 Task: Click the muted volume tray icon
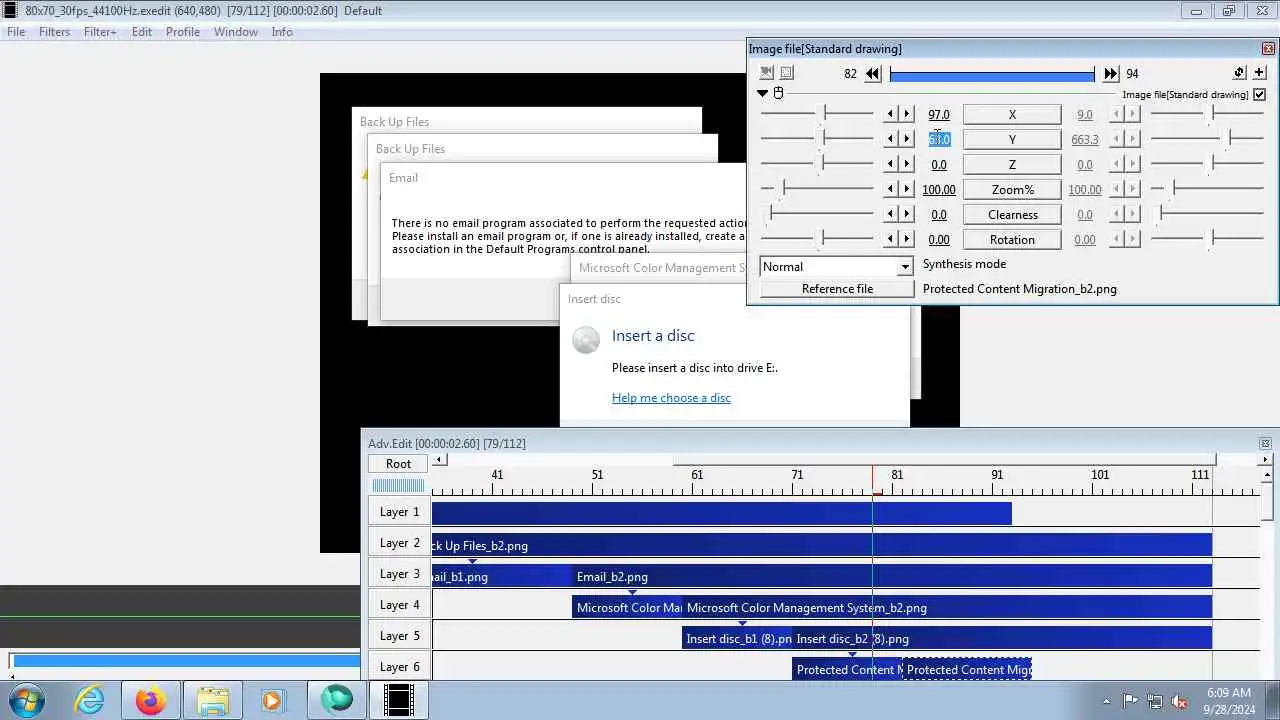click(x=1179, y=701)
